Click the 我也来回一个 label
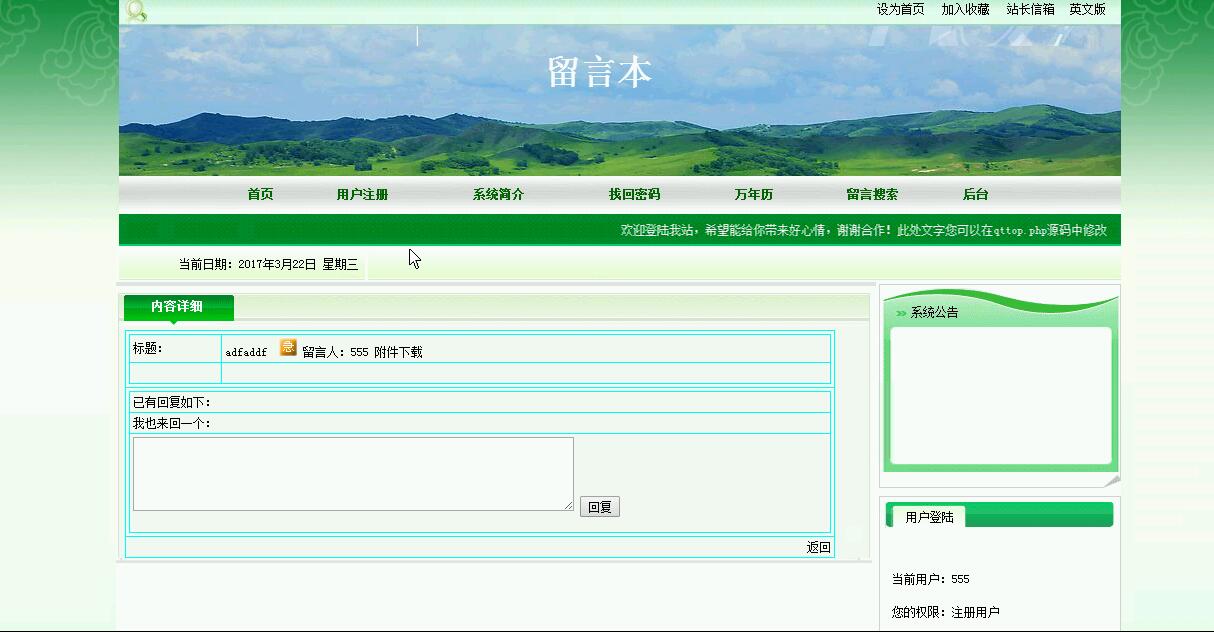1214x632 pixels. click(172, 424)
